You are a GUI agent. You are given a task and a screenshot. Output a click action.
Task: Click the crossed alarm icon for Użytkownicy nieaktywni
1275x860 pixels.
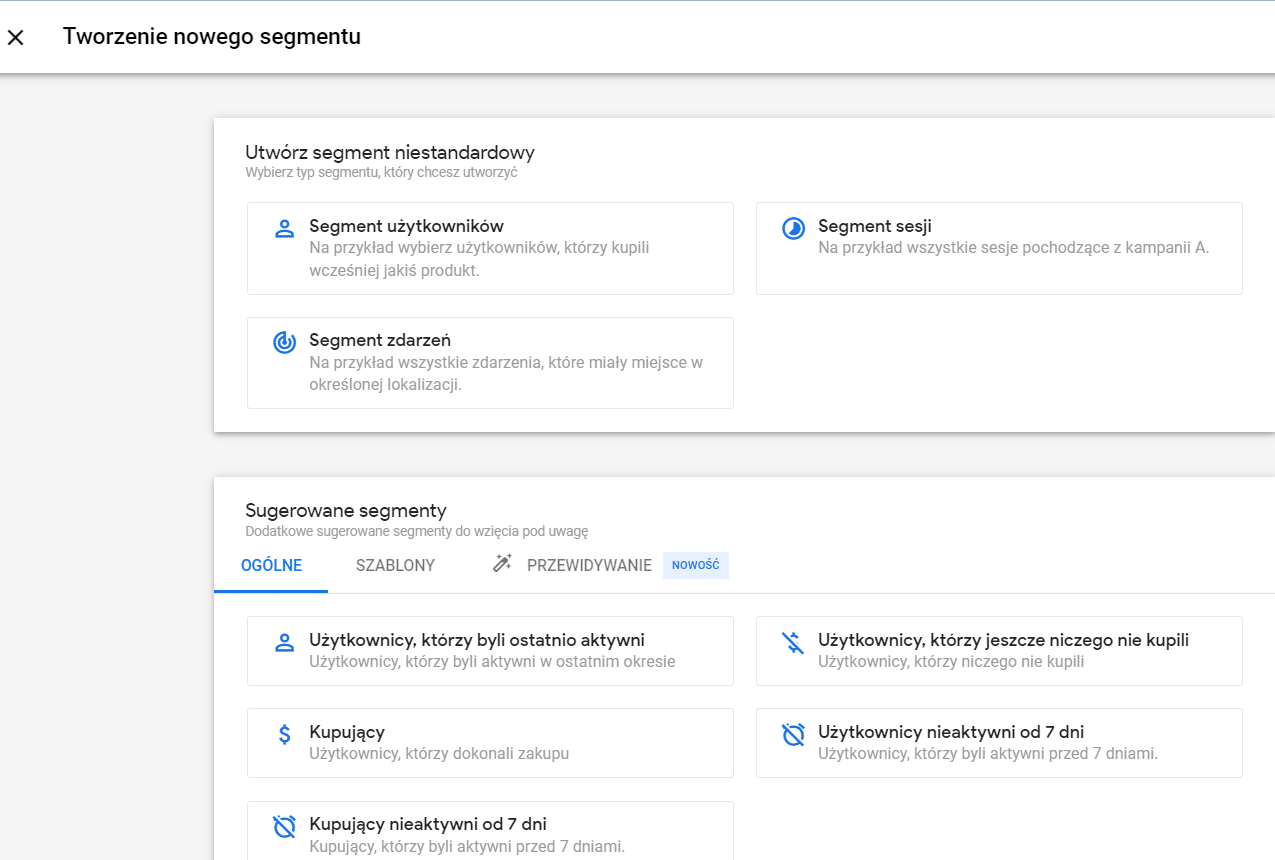pyautogui.click(x=793, y=735)
